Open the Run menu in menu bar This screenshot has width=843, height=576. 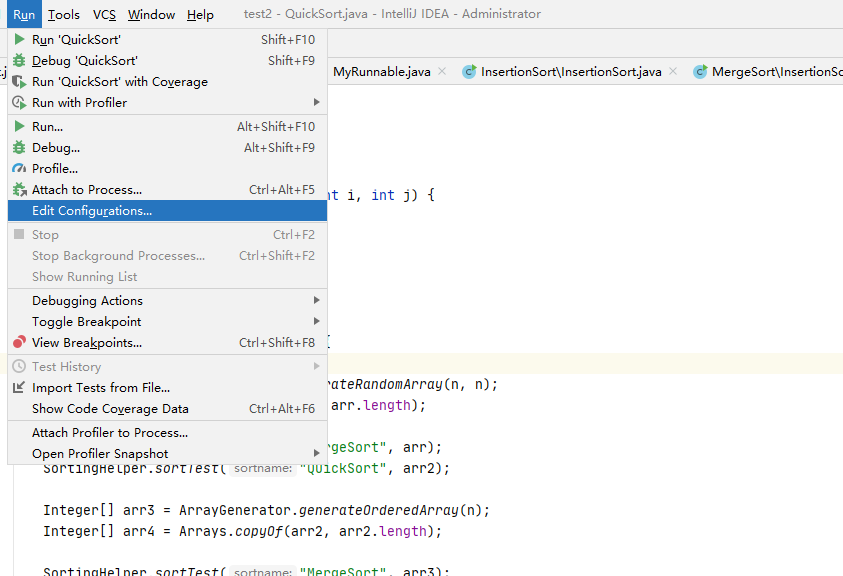(x=24, y=15)
